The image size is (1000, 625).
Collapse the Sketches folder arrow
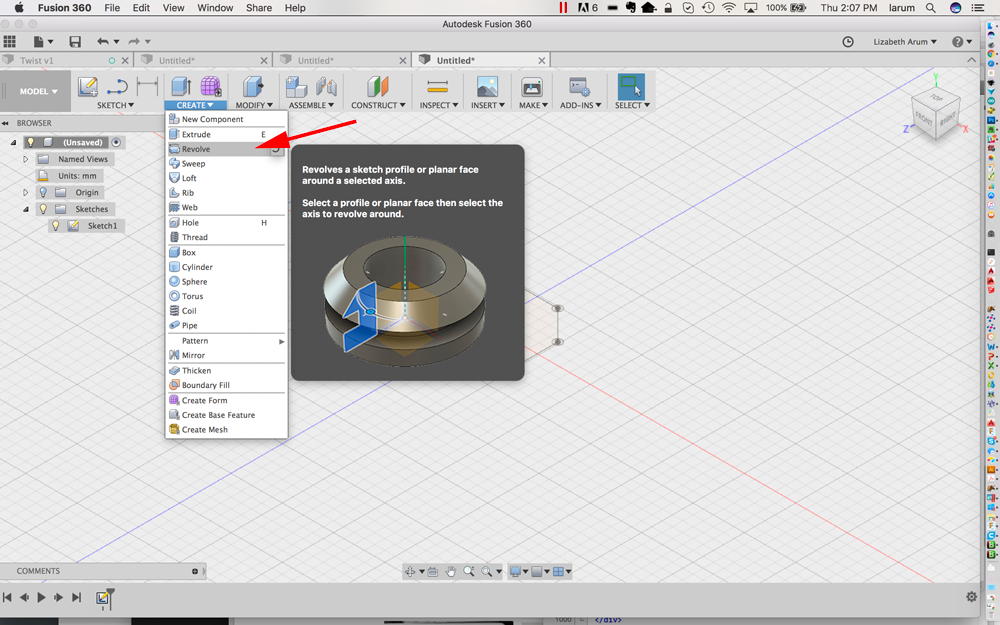(x=26, y=209)
